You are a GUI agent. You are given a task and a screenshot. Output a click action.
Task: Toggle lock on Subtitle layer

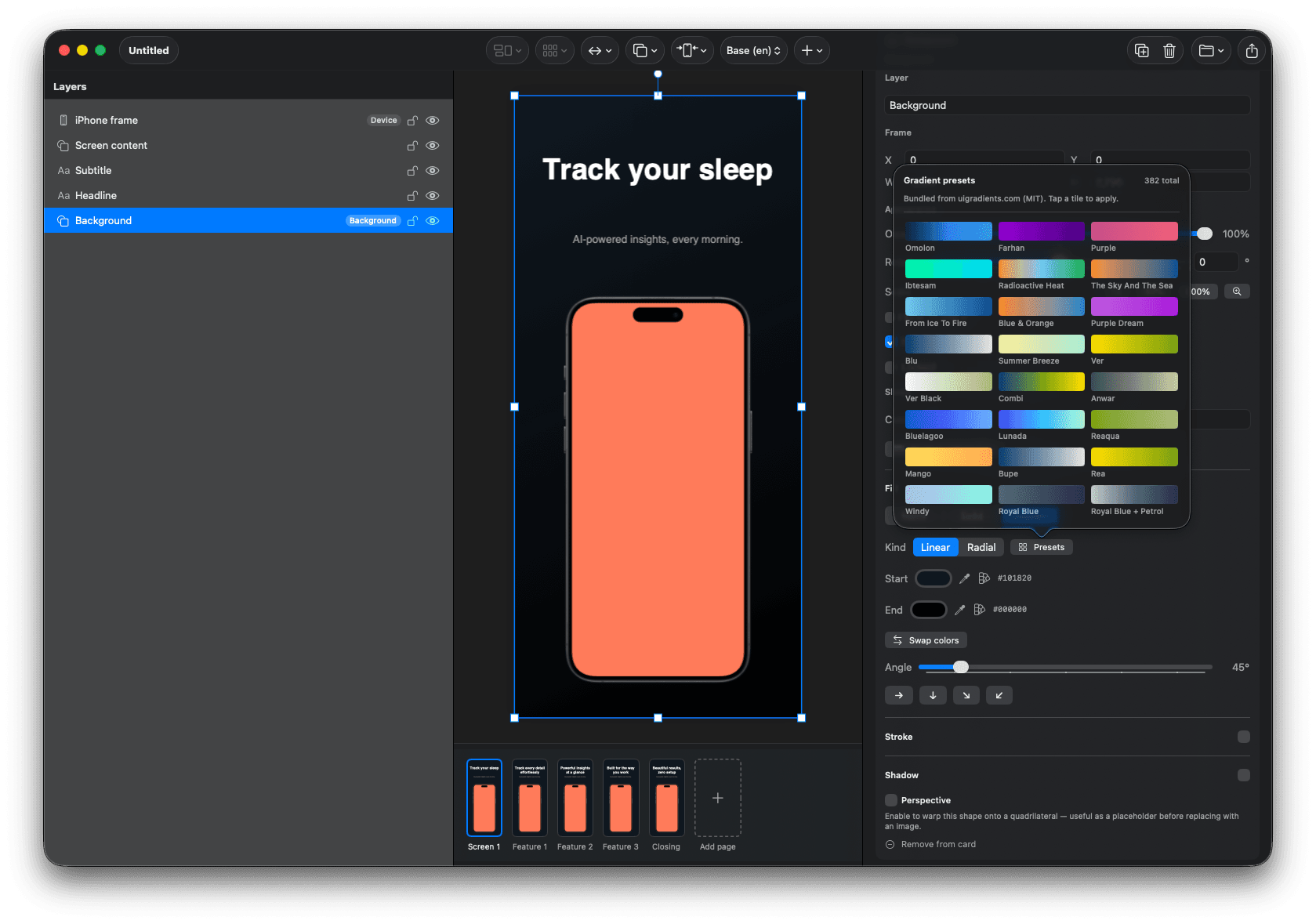[x=412, y=171]
